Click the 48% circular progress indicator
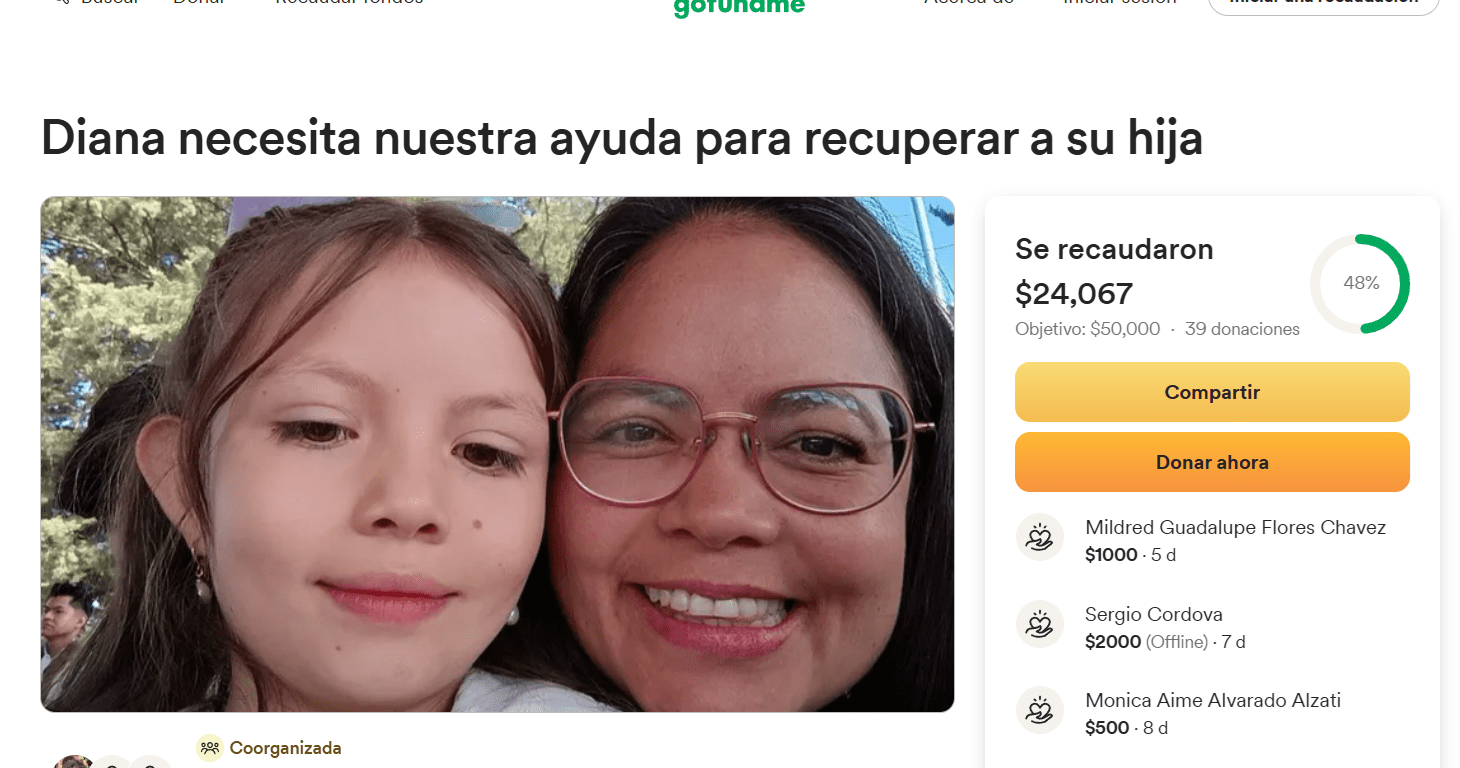1460x768 pixels. point(1360,284)
